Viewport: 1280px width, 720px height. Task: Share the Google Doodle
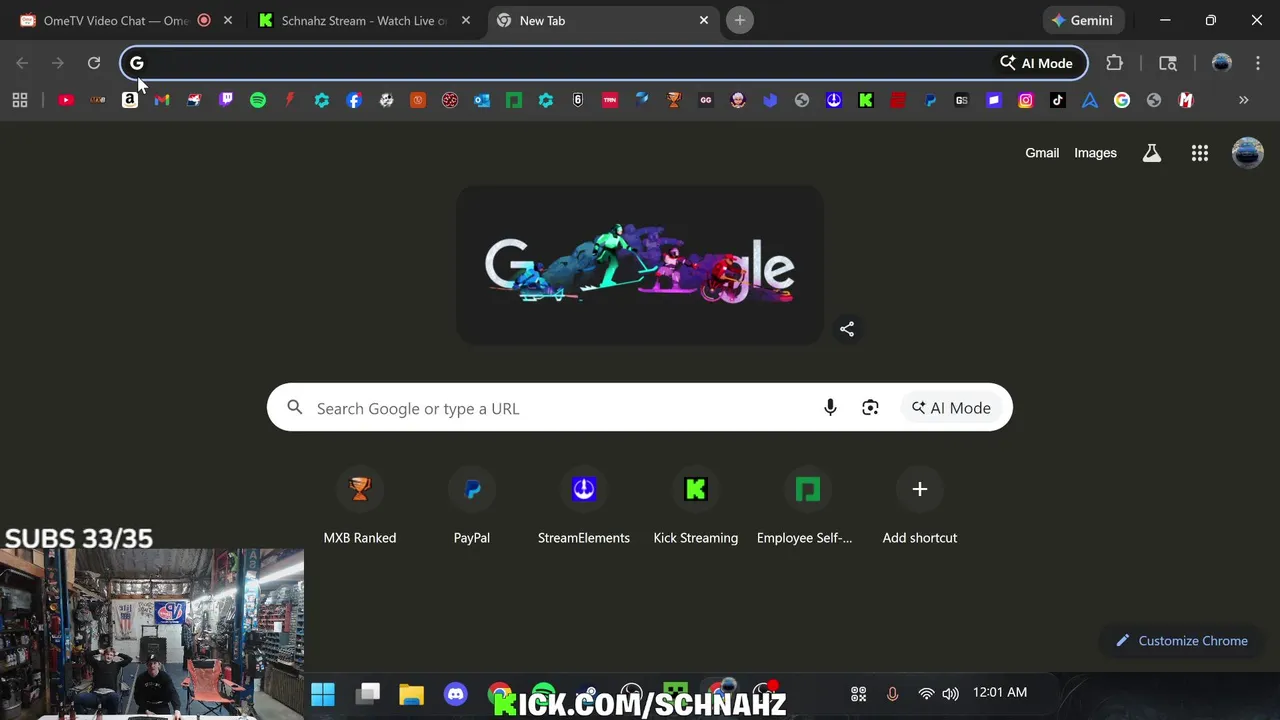click(x=847, y=329)
